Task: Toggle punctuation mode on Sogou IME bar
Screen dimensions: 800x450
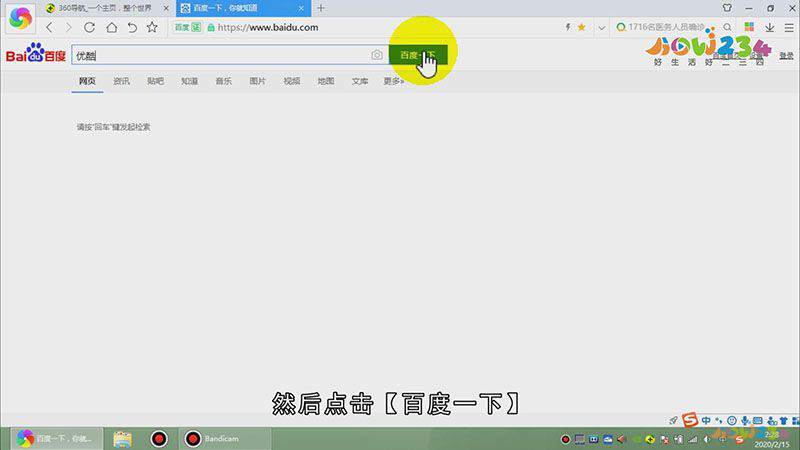Action: pos(719,420)
